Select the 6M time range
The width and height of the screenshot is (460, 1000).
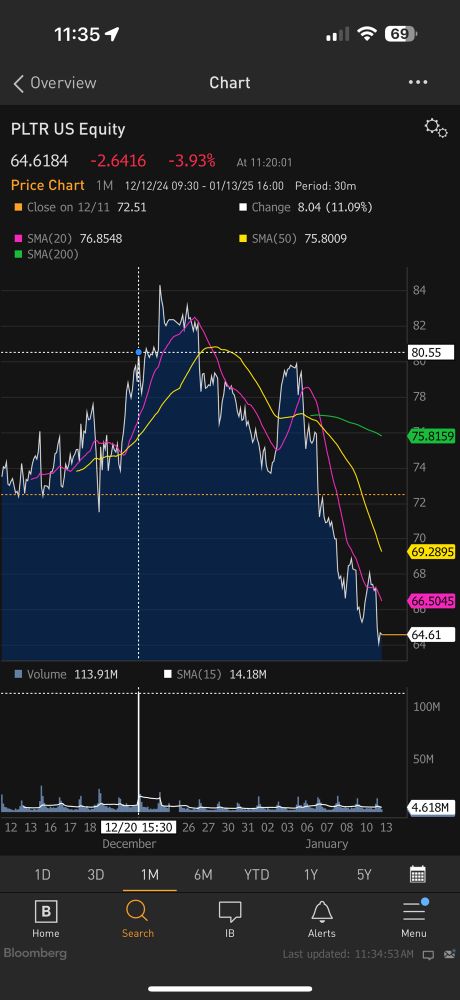pyautogui.click(x=203, y=874)
